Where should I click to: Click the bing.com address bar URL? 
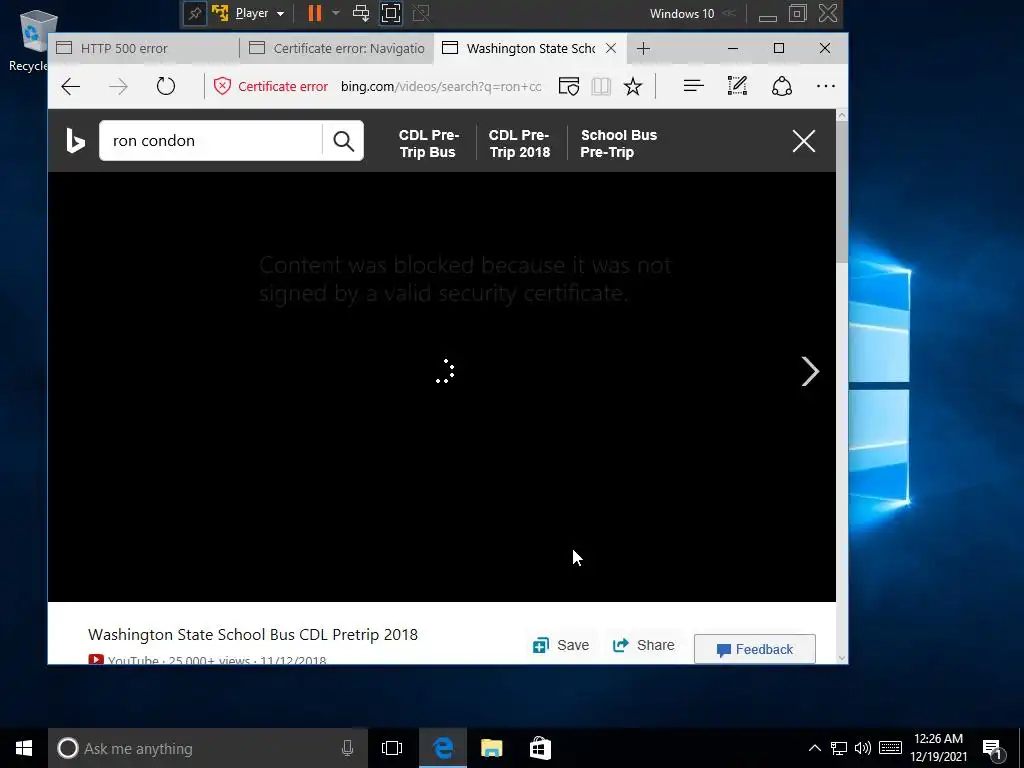441,86
